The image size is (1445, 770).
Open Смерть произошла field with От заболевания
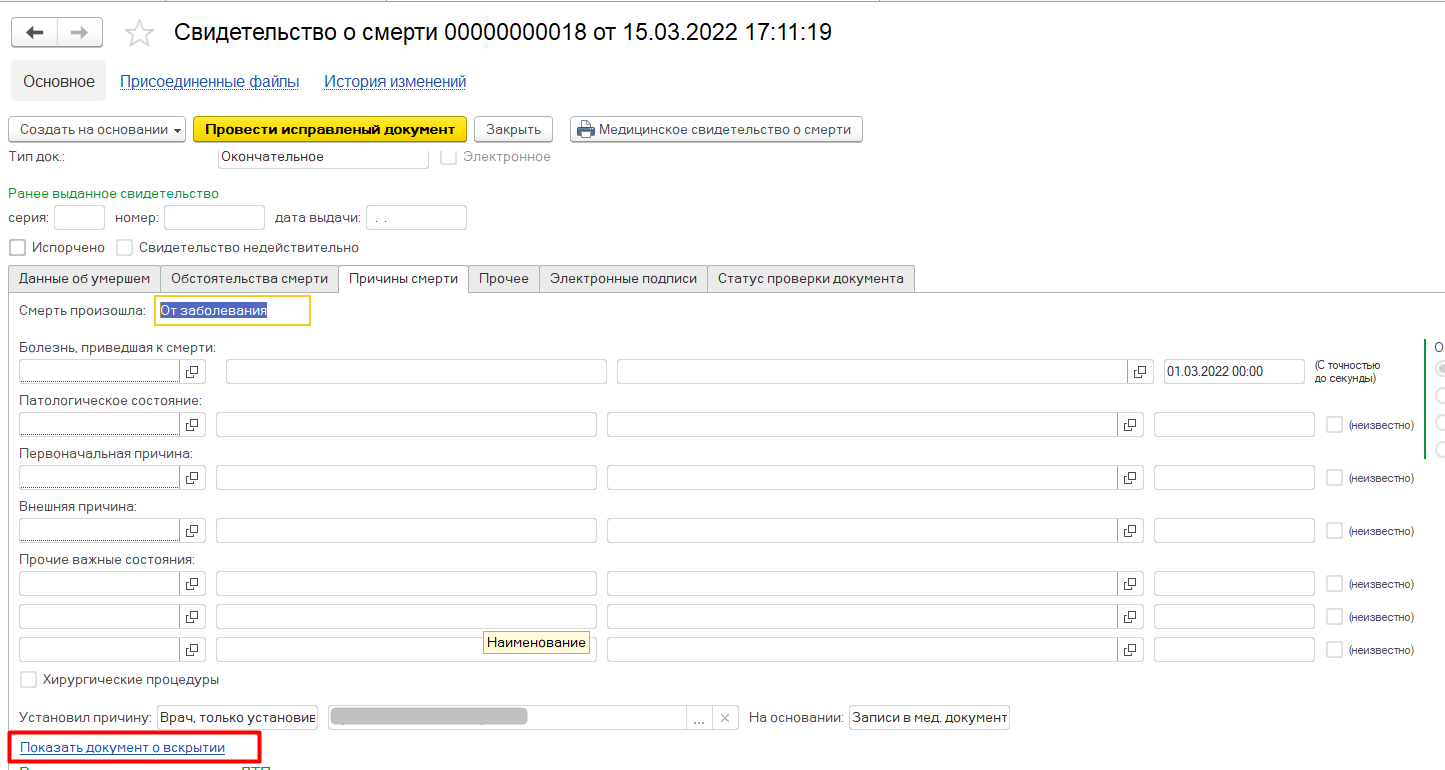point(232,310)
